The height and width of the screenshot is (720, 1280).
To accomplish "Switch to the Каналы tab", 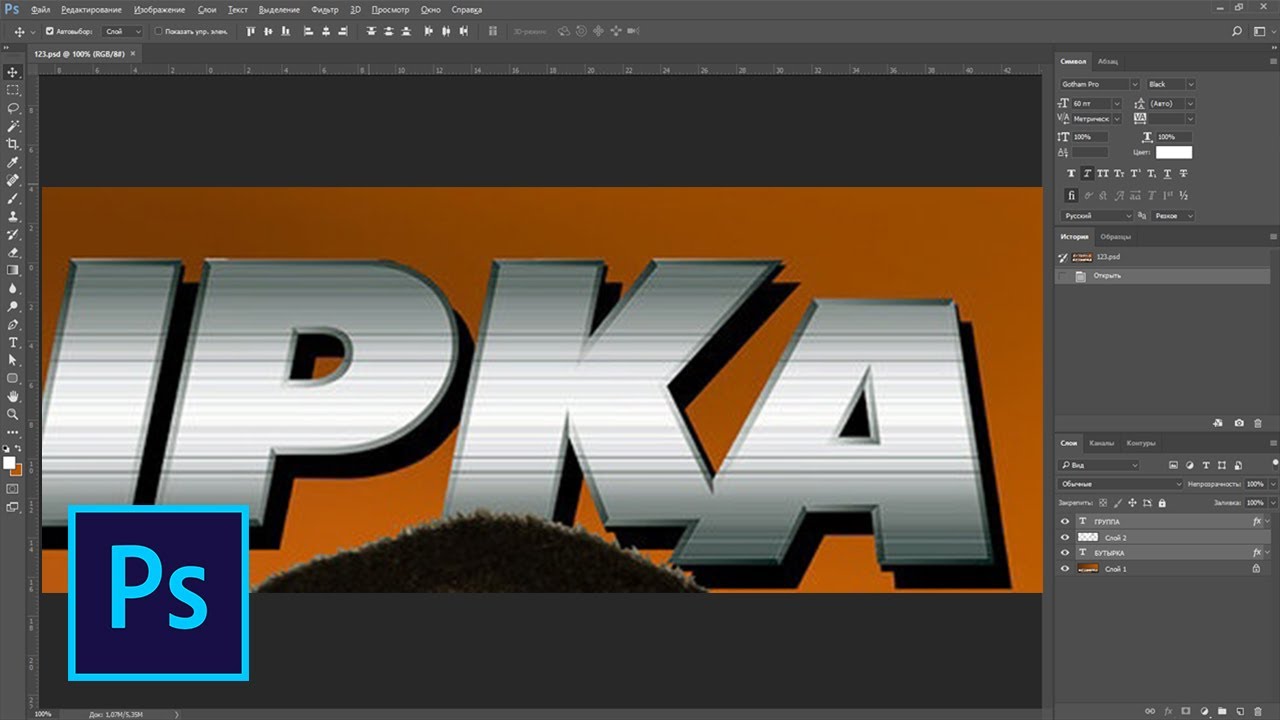I will tap(1101, 443).
